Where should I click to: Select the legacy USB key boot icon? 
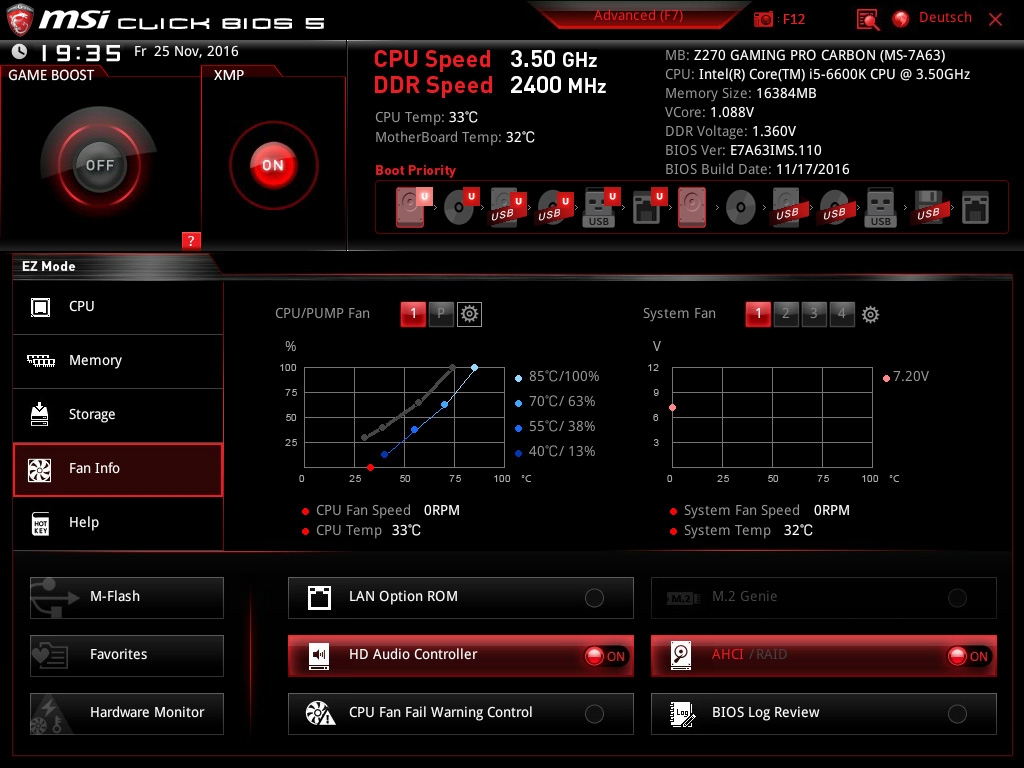[x=880, y=207]
